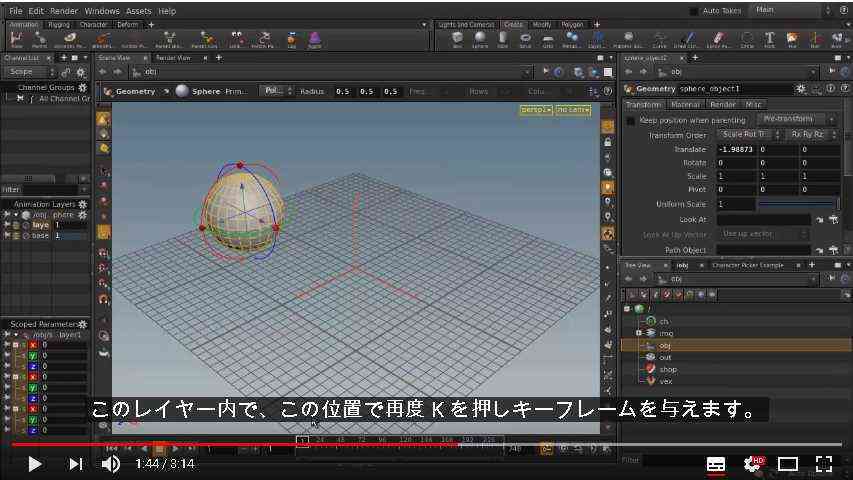Image resolution: width=853 pixels, height=480 pixels.
Task: Open parameter gear menu for sphere_object1
Action: pos(801,89)
